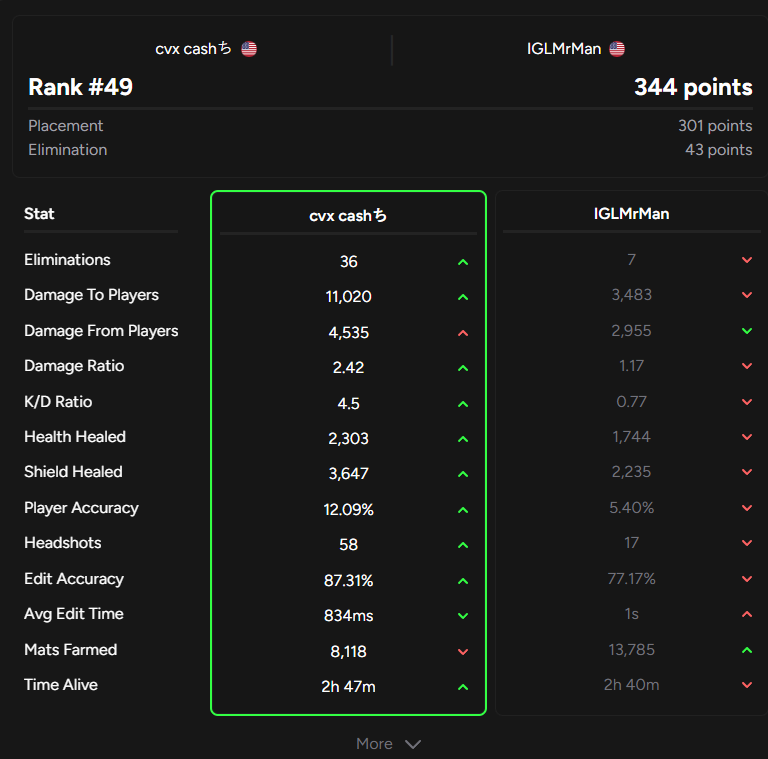768x759 pixels.
Task: Click IGLMrMan K/D Ratio 0.77
Action: 631,402
